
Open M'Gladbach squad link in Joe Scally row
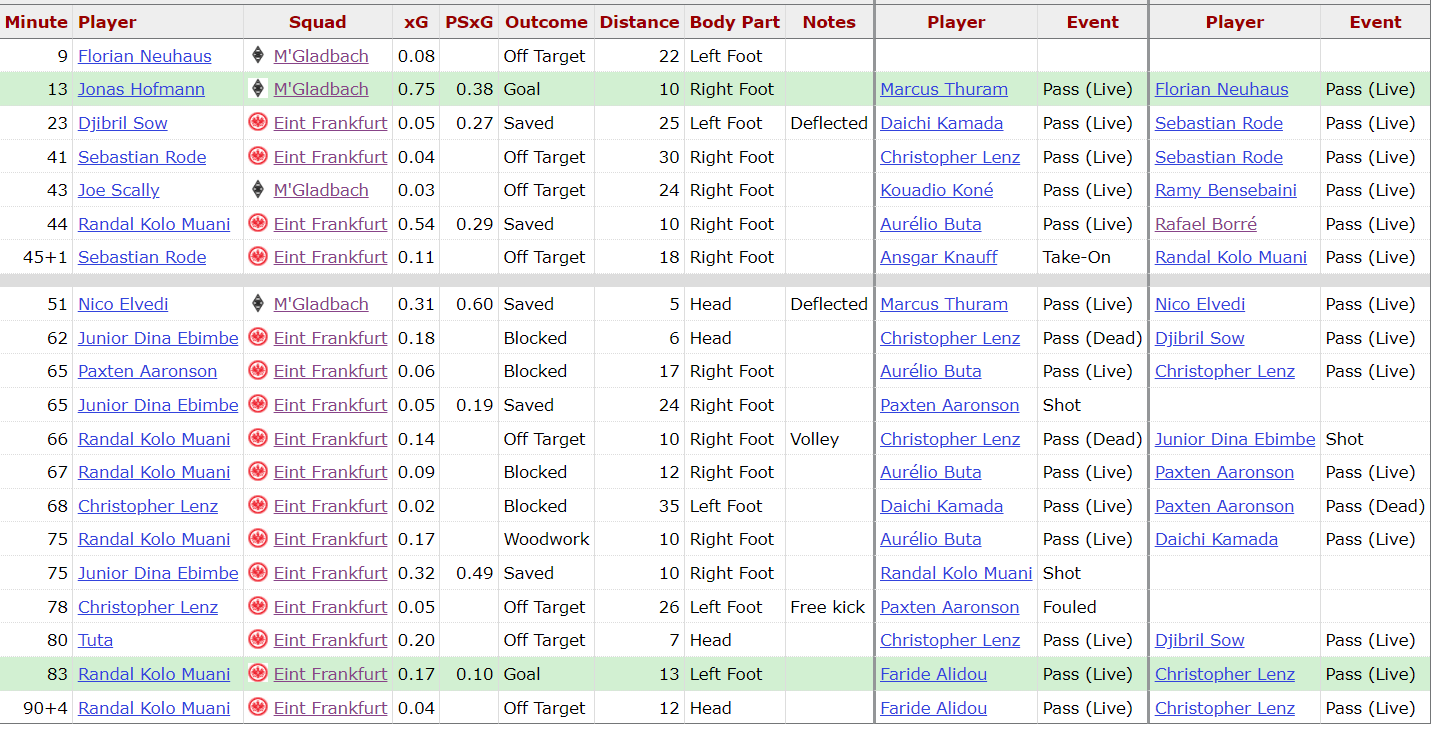point(321,190)
